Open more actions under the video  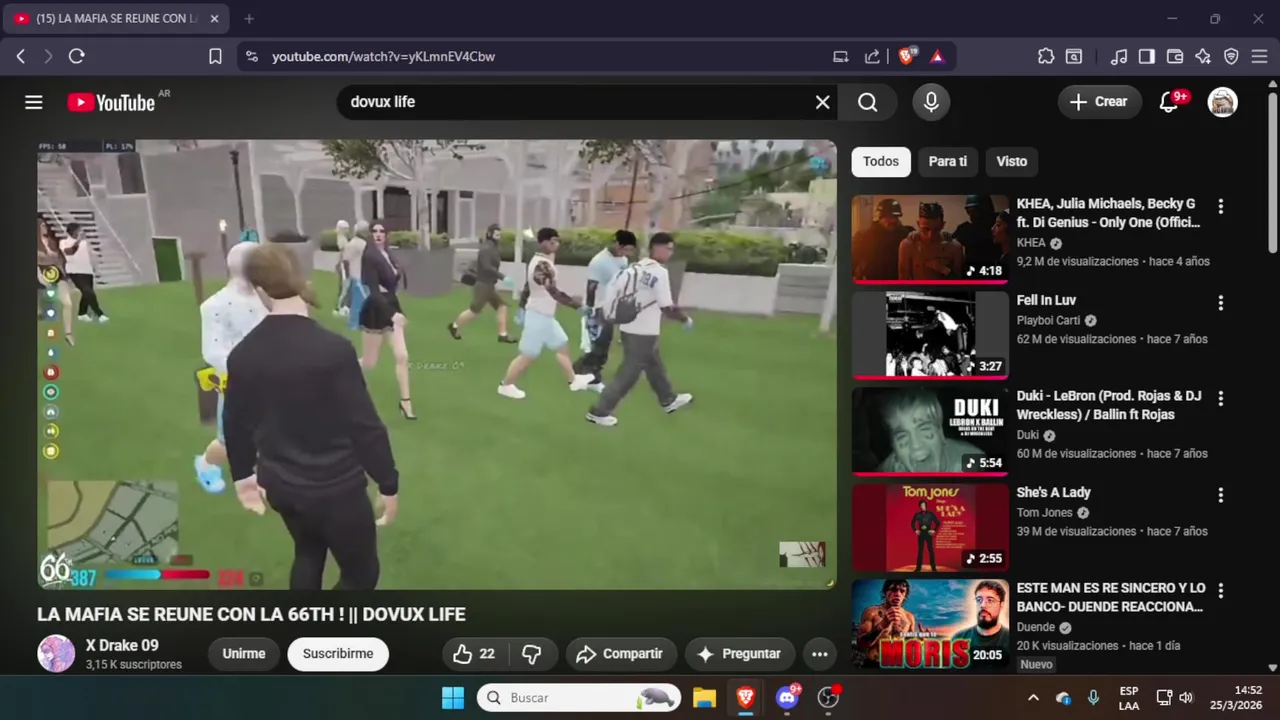[x=819, y=654]
